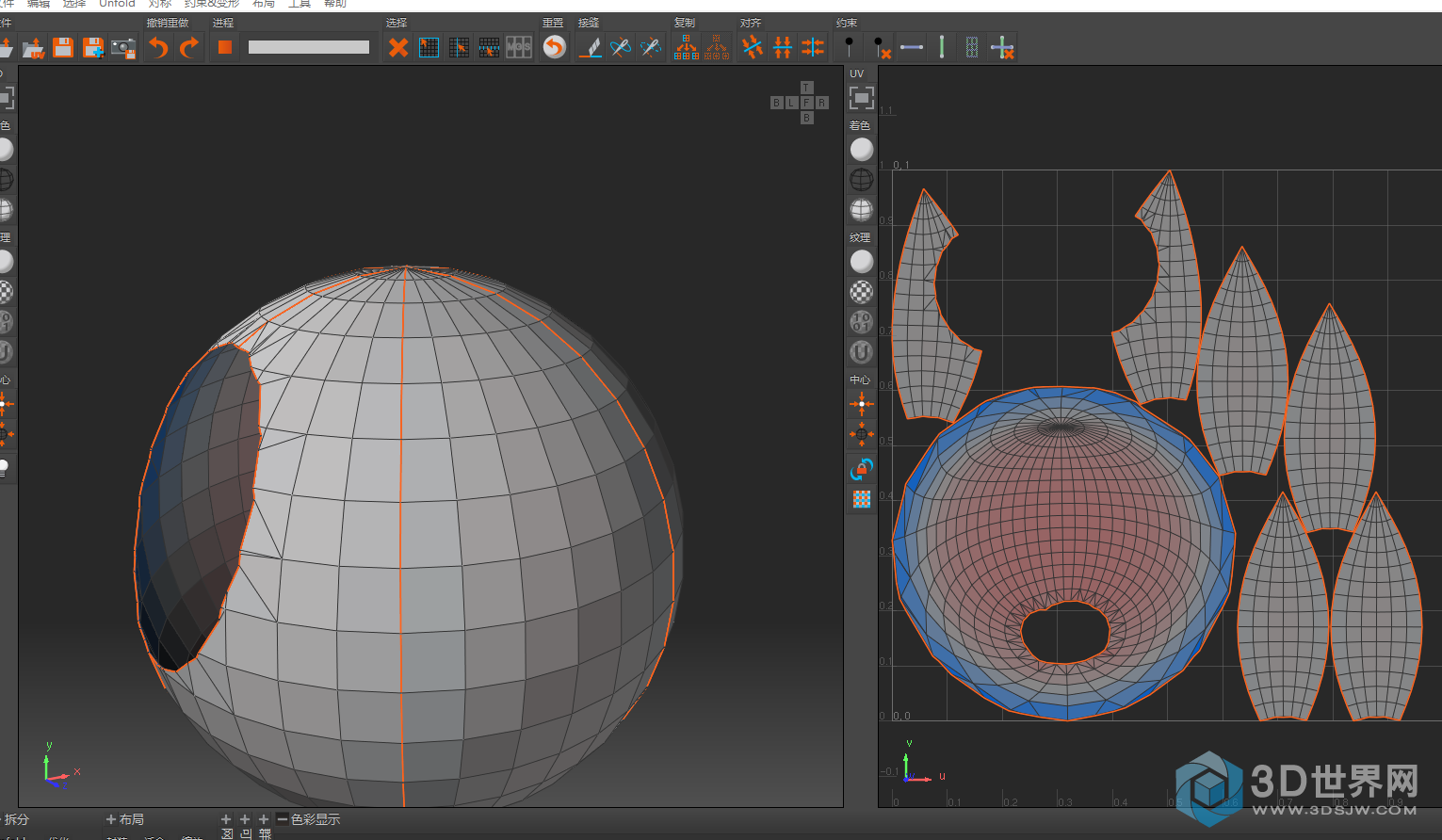Click the UV panel lock icon
The image size is (1442, 840).
[x=861, y=468]
